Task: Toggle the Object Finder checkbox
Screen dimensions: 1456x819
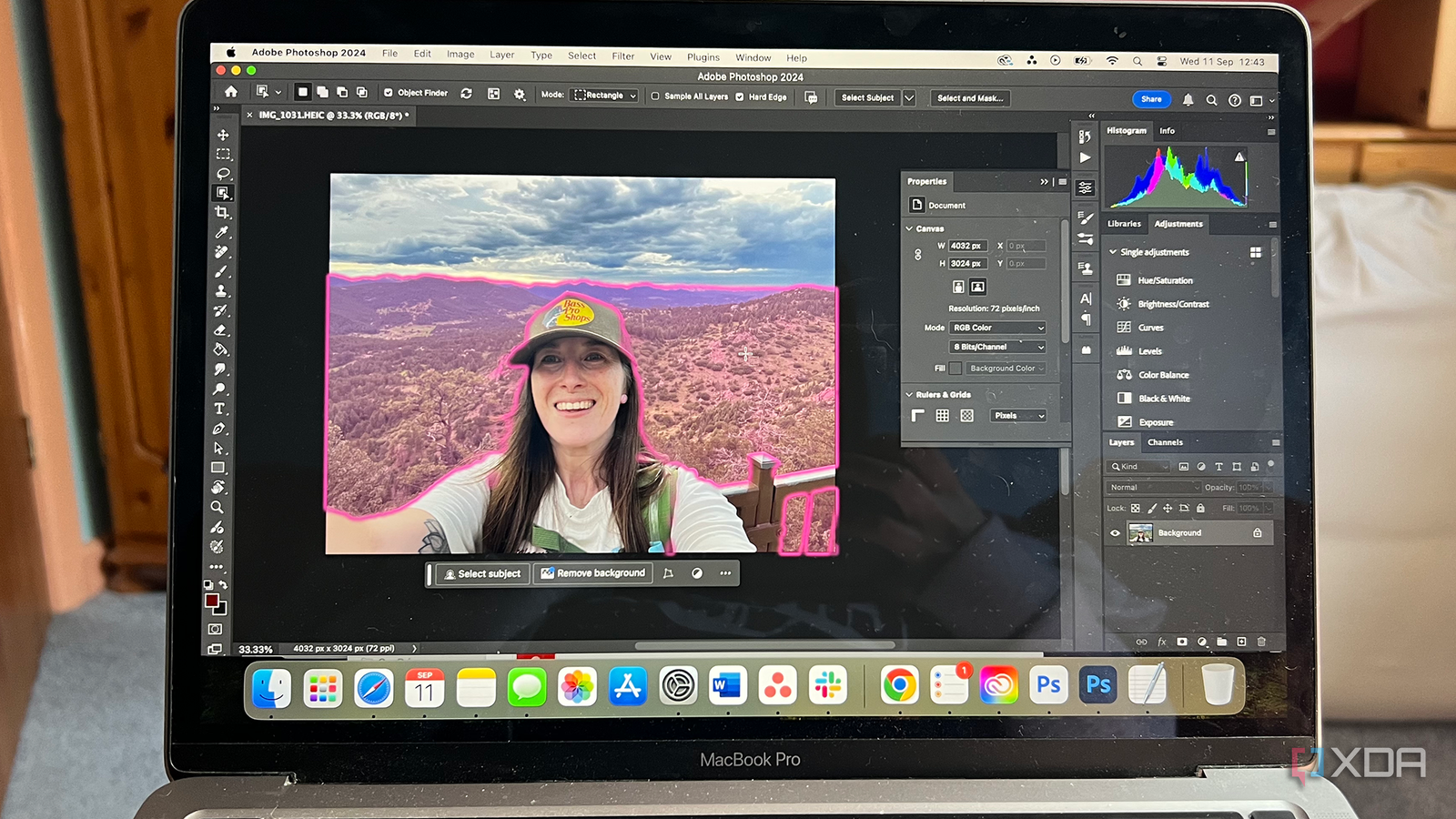Action: pos(389,93)
